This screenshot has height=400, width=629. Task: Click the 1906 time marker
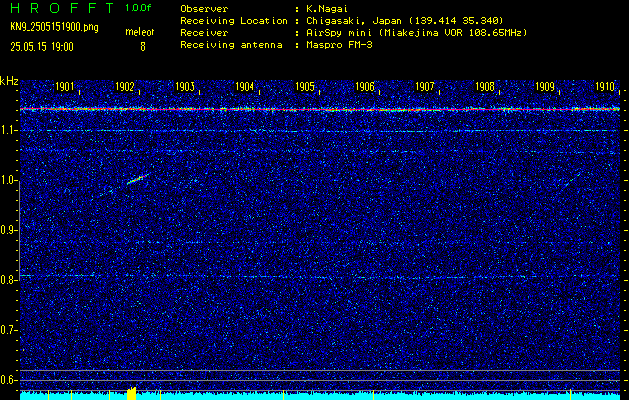(365, 87)
